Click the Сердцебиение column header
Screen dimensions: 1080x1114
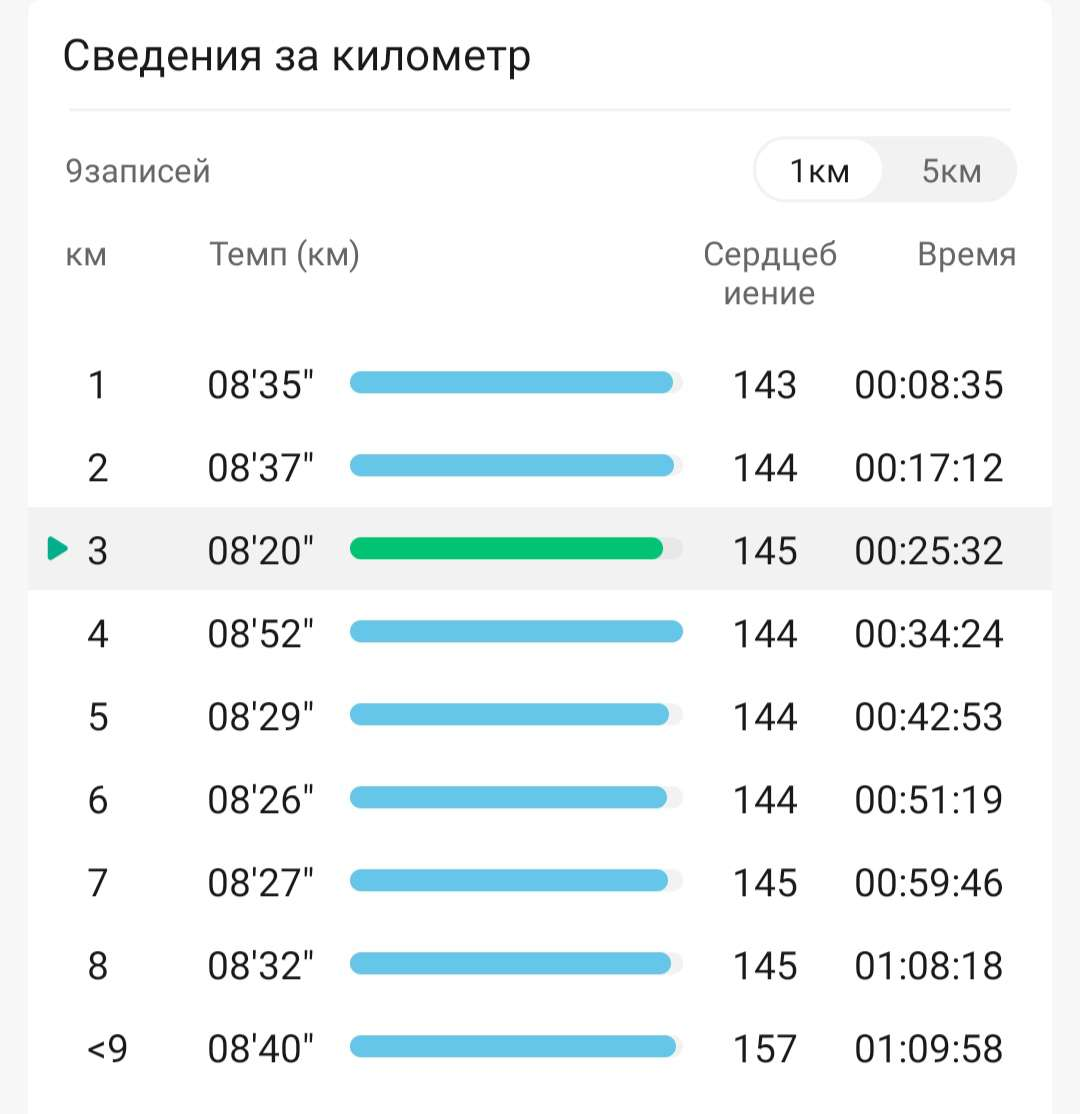pyautogui.click(x=770, y=274)
